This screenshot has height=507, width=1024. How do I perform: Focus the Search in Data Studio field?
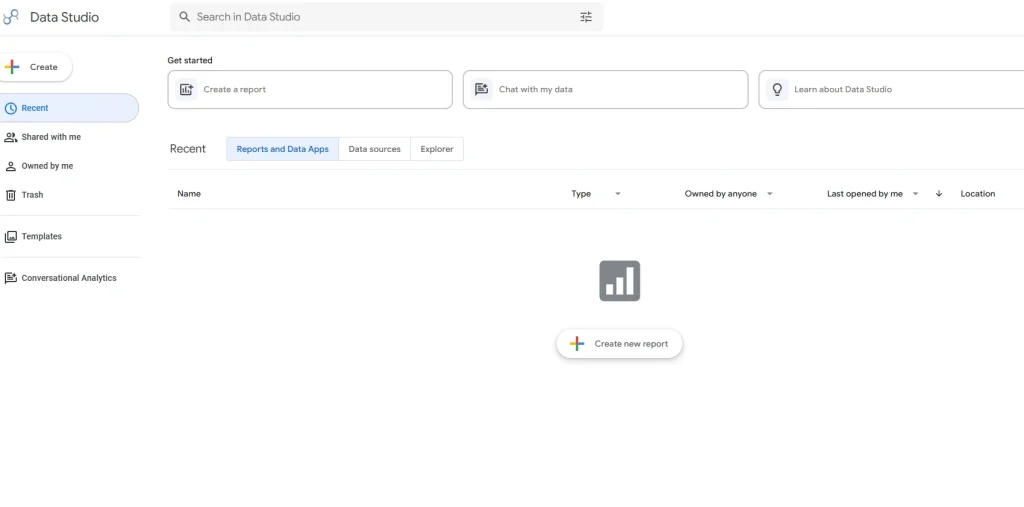tap(387, 17)
